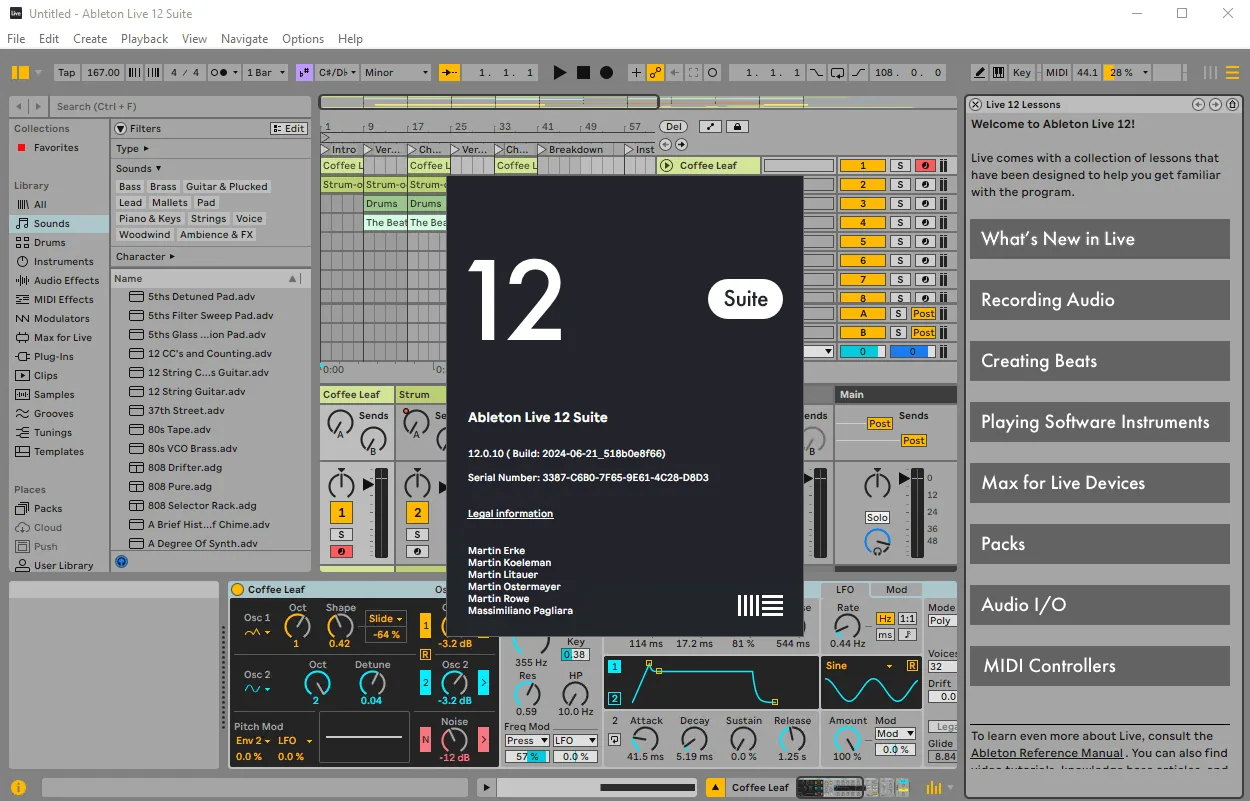Open Legal information link

pyautogui.click(x=510, y=513)
